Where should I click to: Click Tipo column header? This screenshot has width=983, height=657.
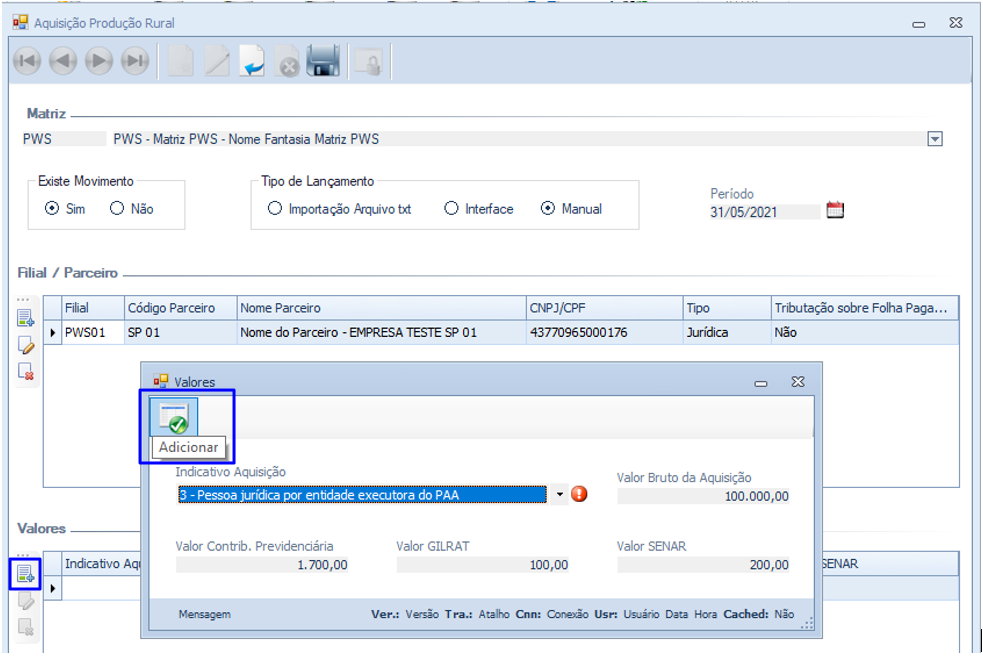click(727, 308)
